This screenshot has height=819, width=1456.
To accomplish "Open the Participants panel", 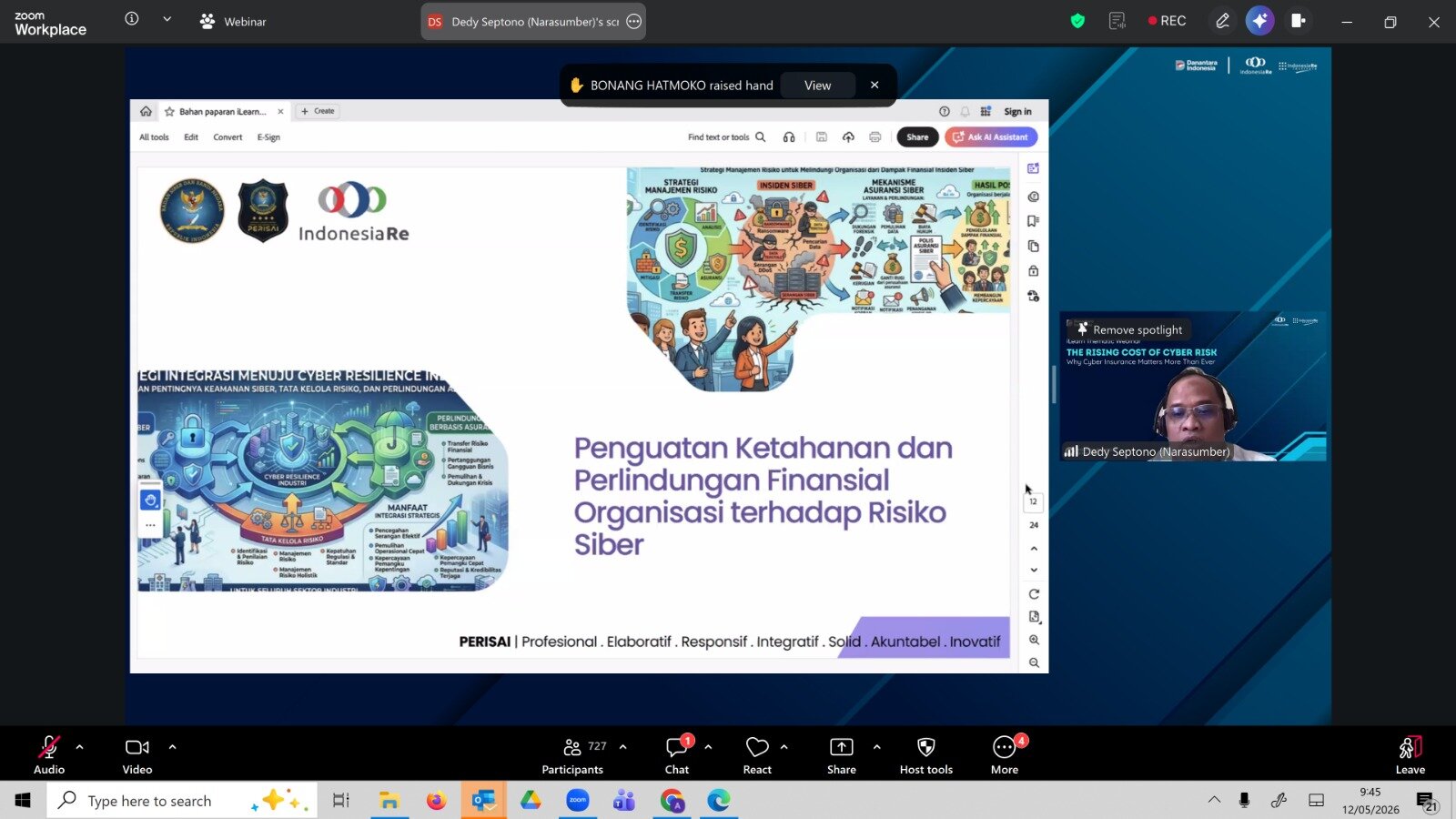I will 572,754.
